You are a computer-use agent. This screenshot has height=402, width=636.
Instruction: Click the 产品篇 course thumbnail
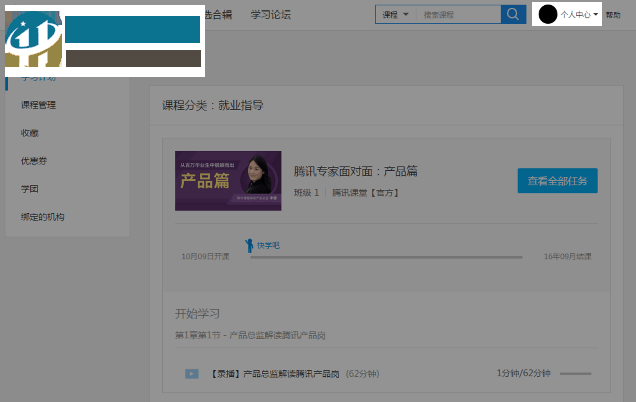[228, 181]
